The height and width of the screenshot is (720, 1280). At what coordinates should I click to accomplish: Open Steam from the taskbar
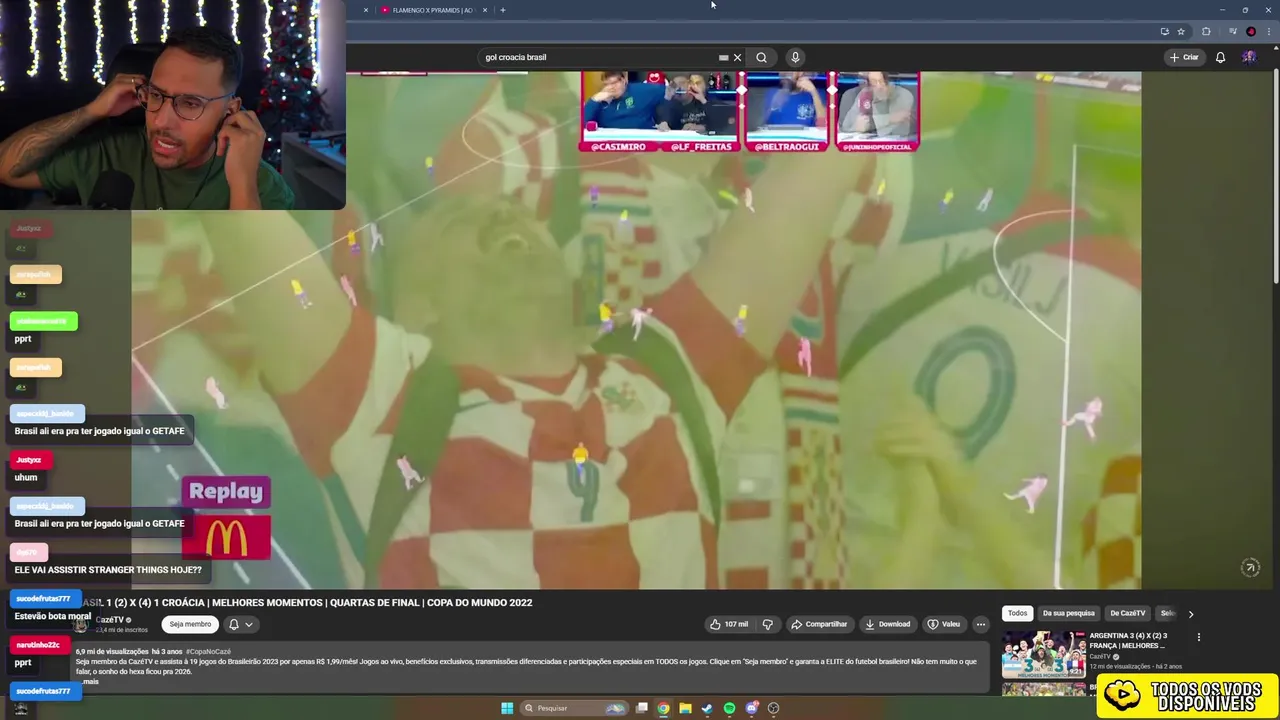[707, 708]
